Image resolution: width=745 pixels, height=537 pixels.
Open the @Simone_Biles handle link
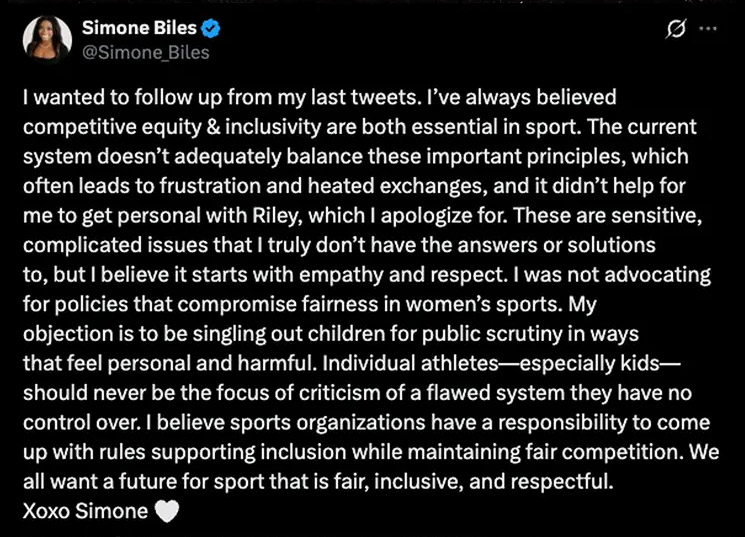pos(152,52)
